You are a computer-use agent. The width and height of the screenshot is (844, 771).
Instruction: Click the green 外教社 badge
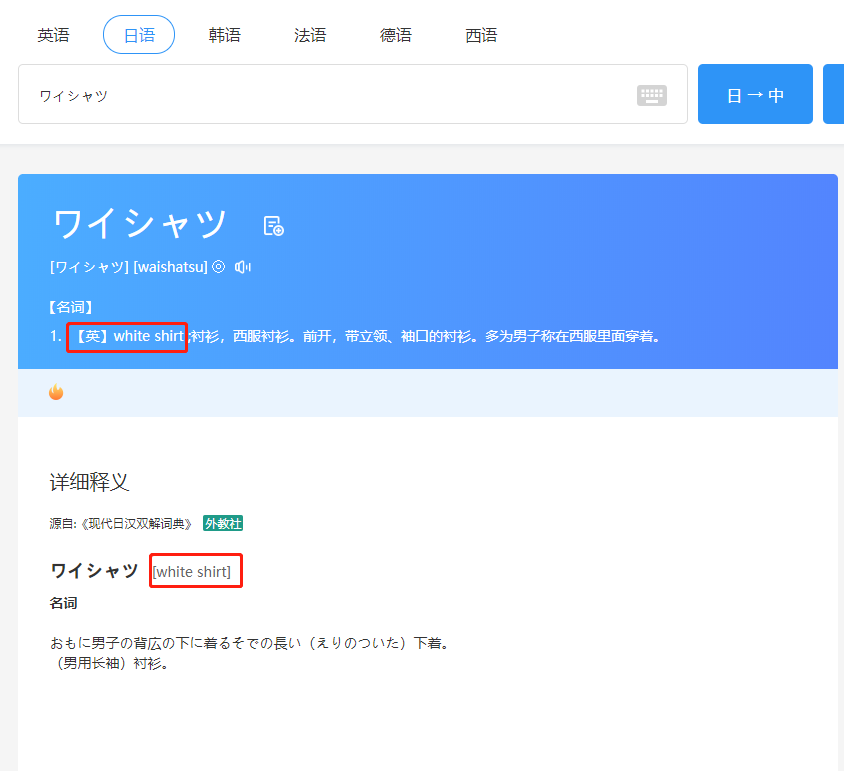coord(223,523)
